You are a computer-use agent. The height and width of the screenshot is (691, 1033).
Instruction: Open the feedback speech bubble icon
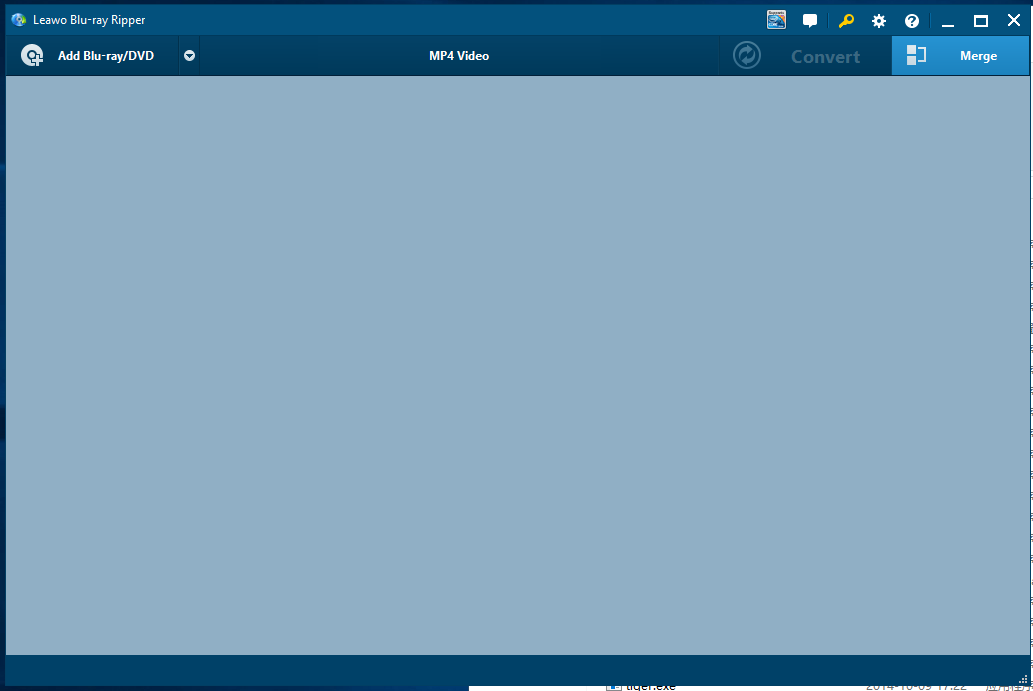[810, 21]
